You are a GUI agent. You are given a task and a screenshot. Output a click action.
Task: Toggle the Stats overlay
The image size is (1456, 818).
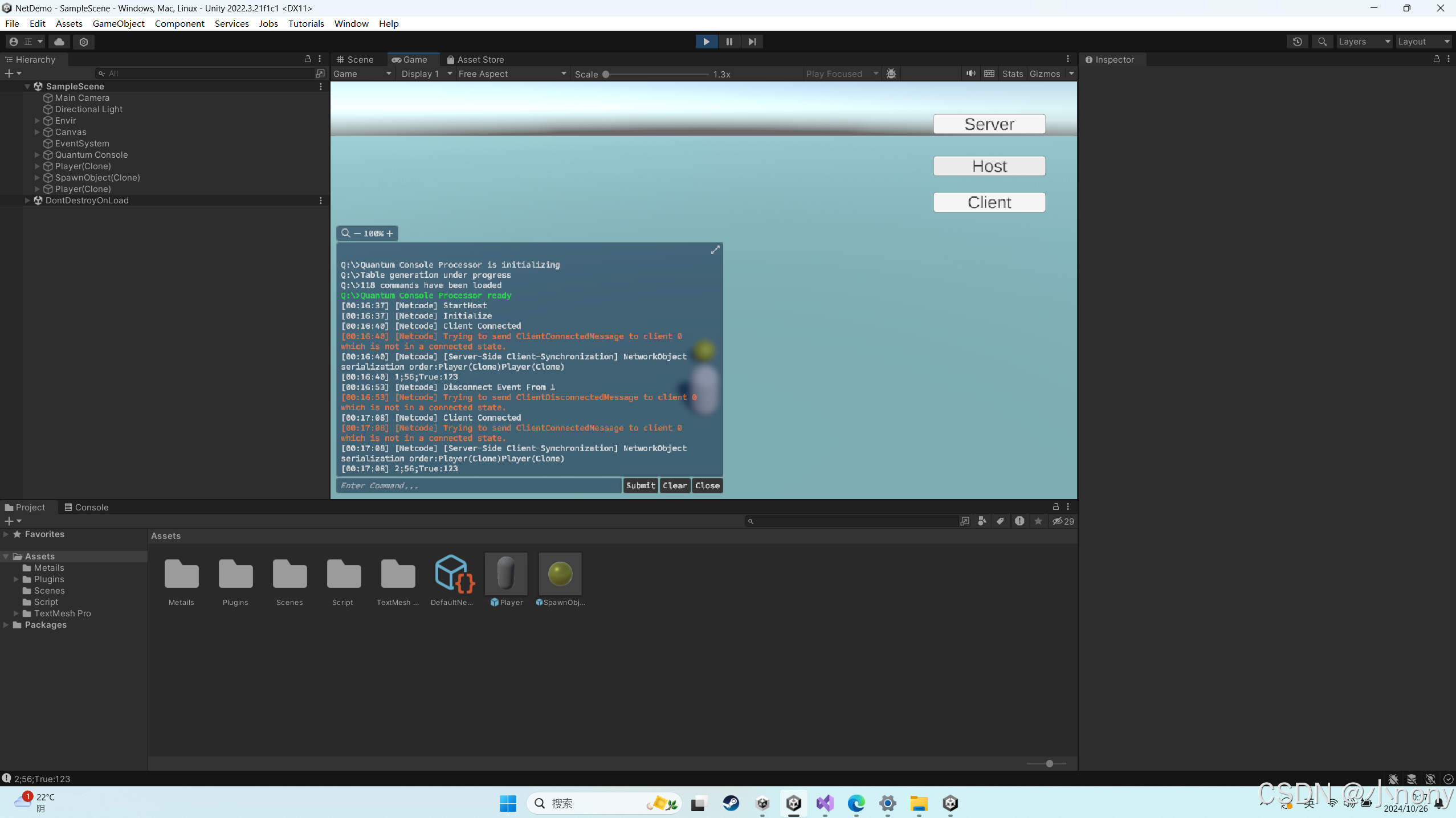1012,74
